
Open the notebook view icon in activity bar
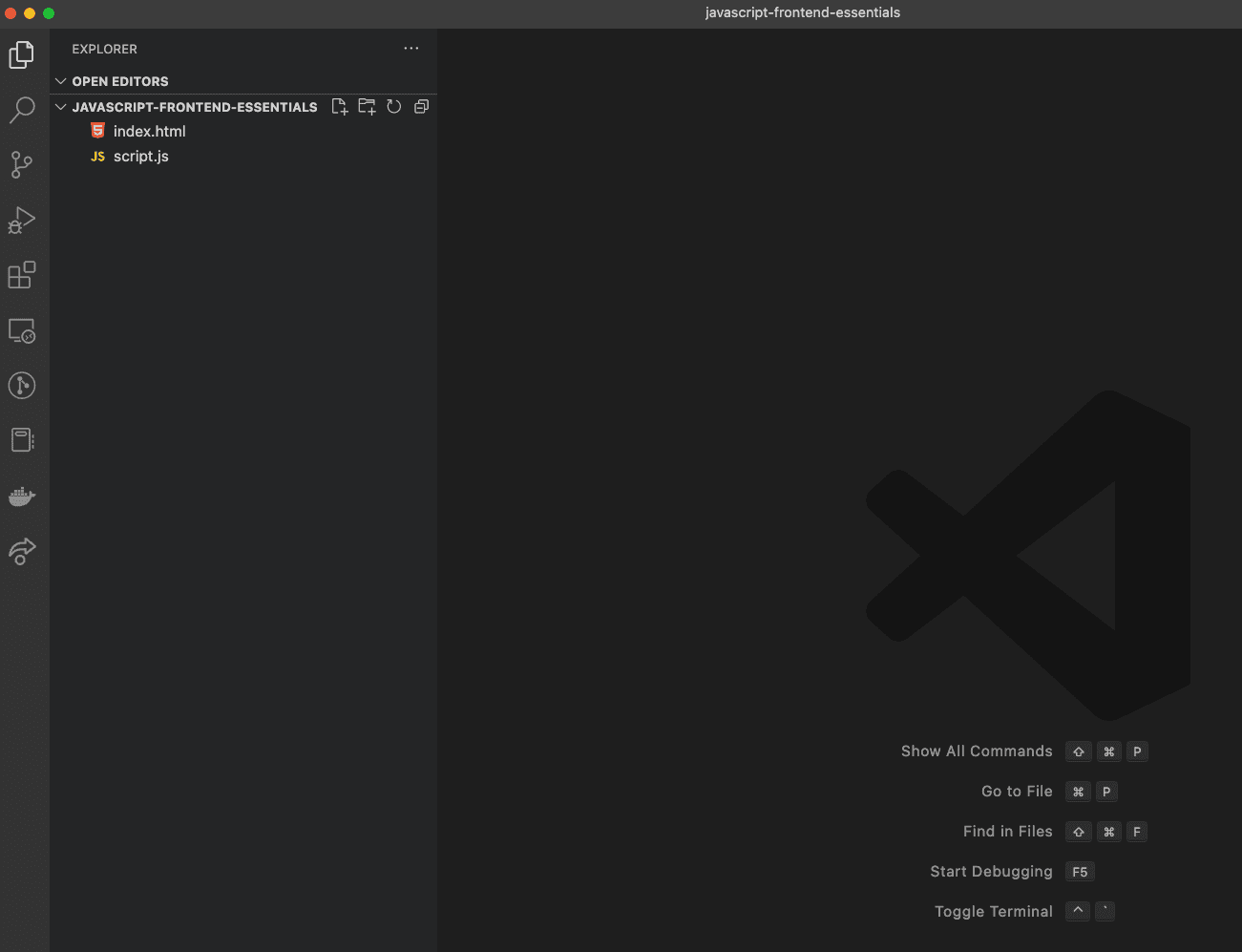tap(22, 440)
